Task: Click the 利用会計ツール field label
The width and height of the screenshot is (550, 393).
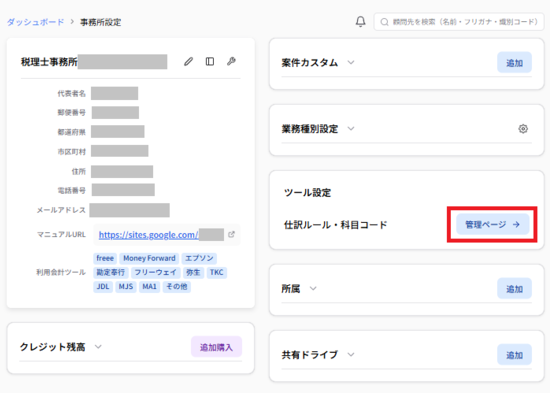Action: (x=61, y=272)
